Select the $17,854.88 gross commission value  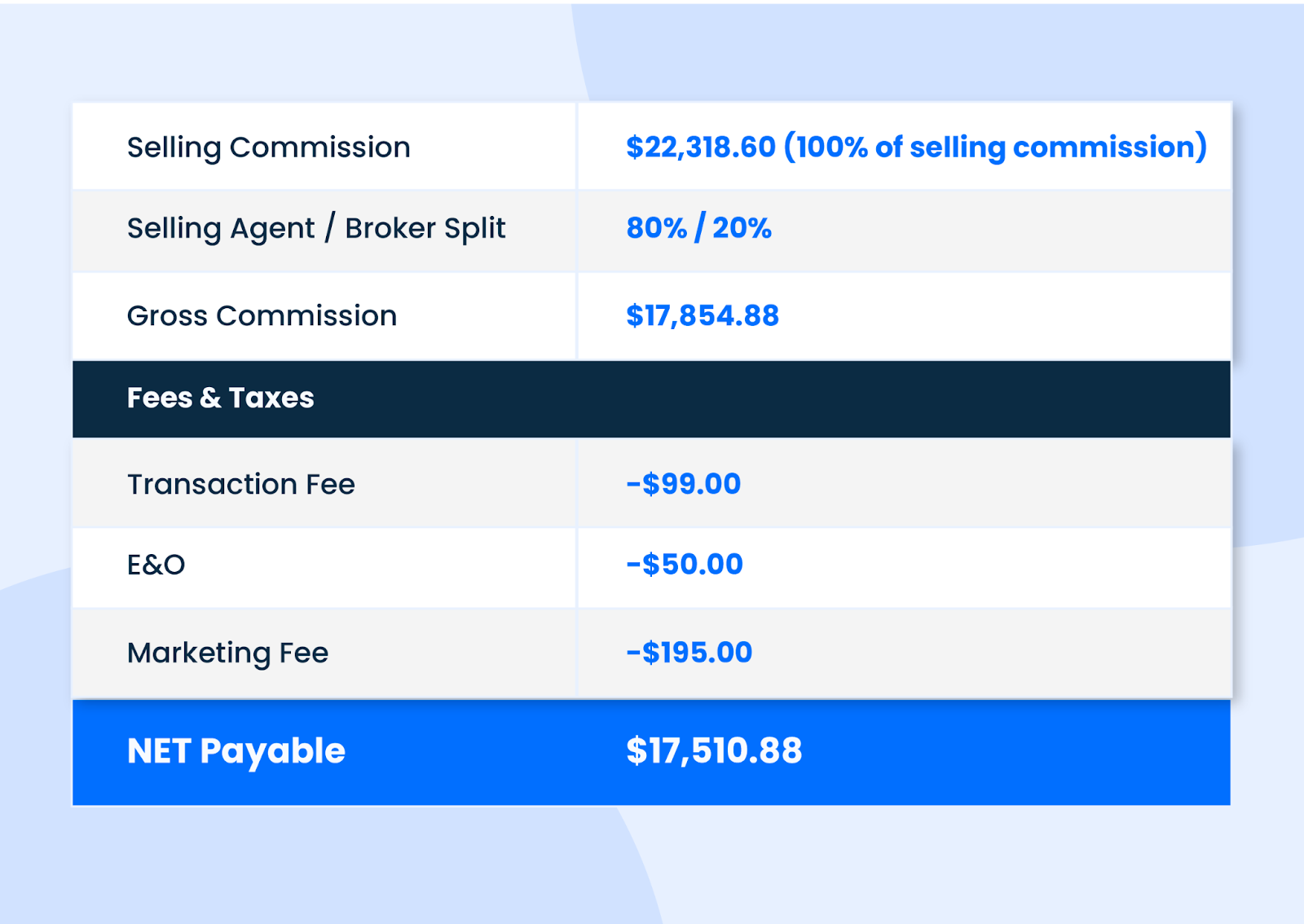pos(702,316)
